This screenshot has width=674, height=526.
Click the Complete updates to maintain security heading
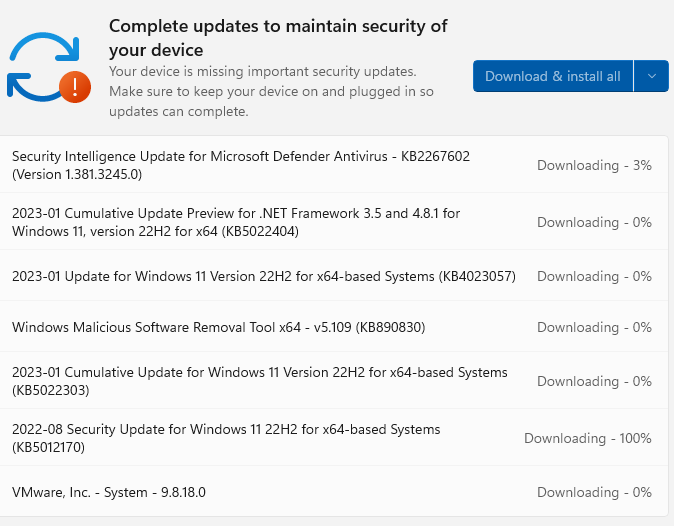tap(278, 38)
